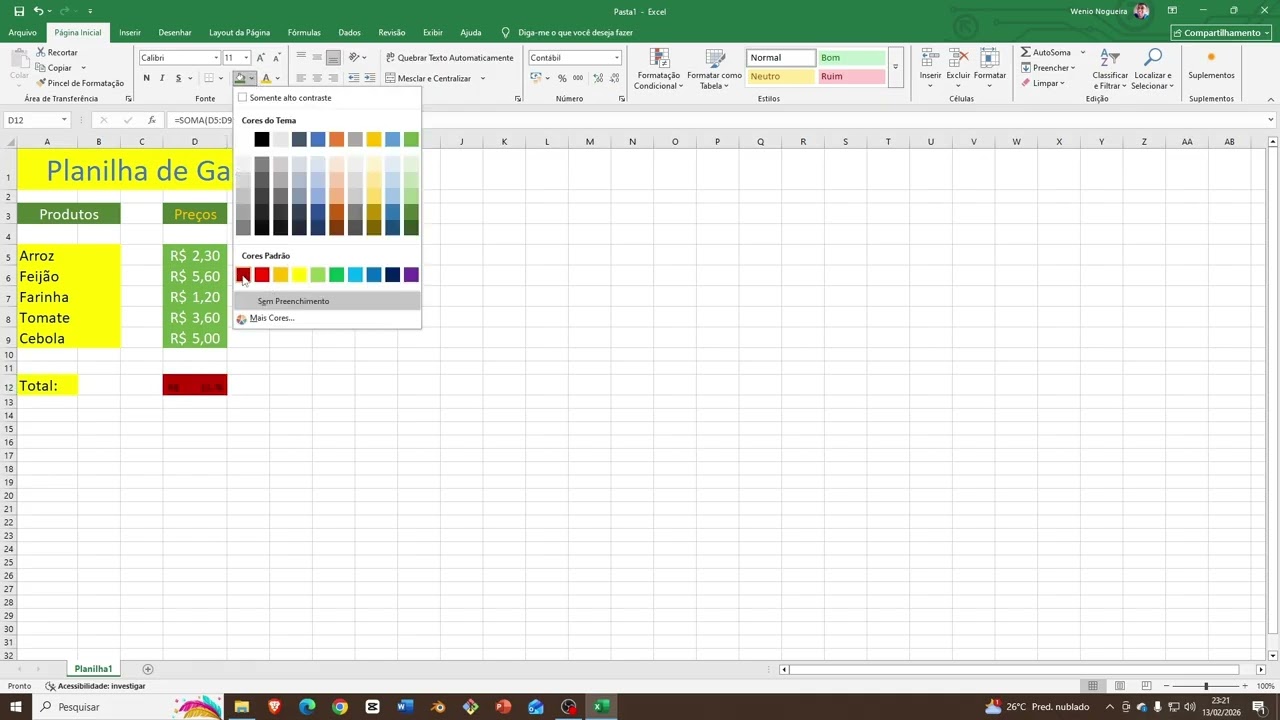This screenshot has height=720, width=1280.
Task: Pick the yellow standard color swatch
Action: point(299,275)
